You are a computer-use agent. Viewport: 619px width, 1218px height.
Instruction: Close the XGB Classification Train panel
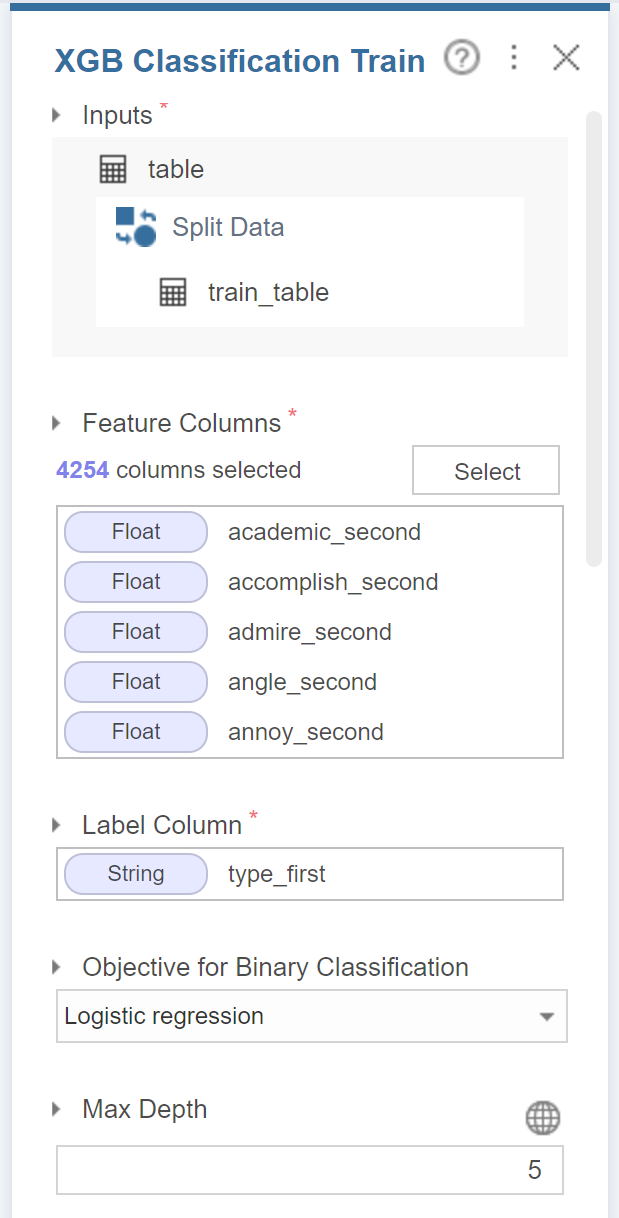point(566,58)
